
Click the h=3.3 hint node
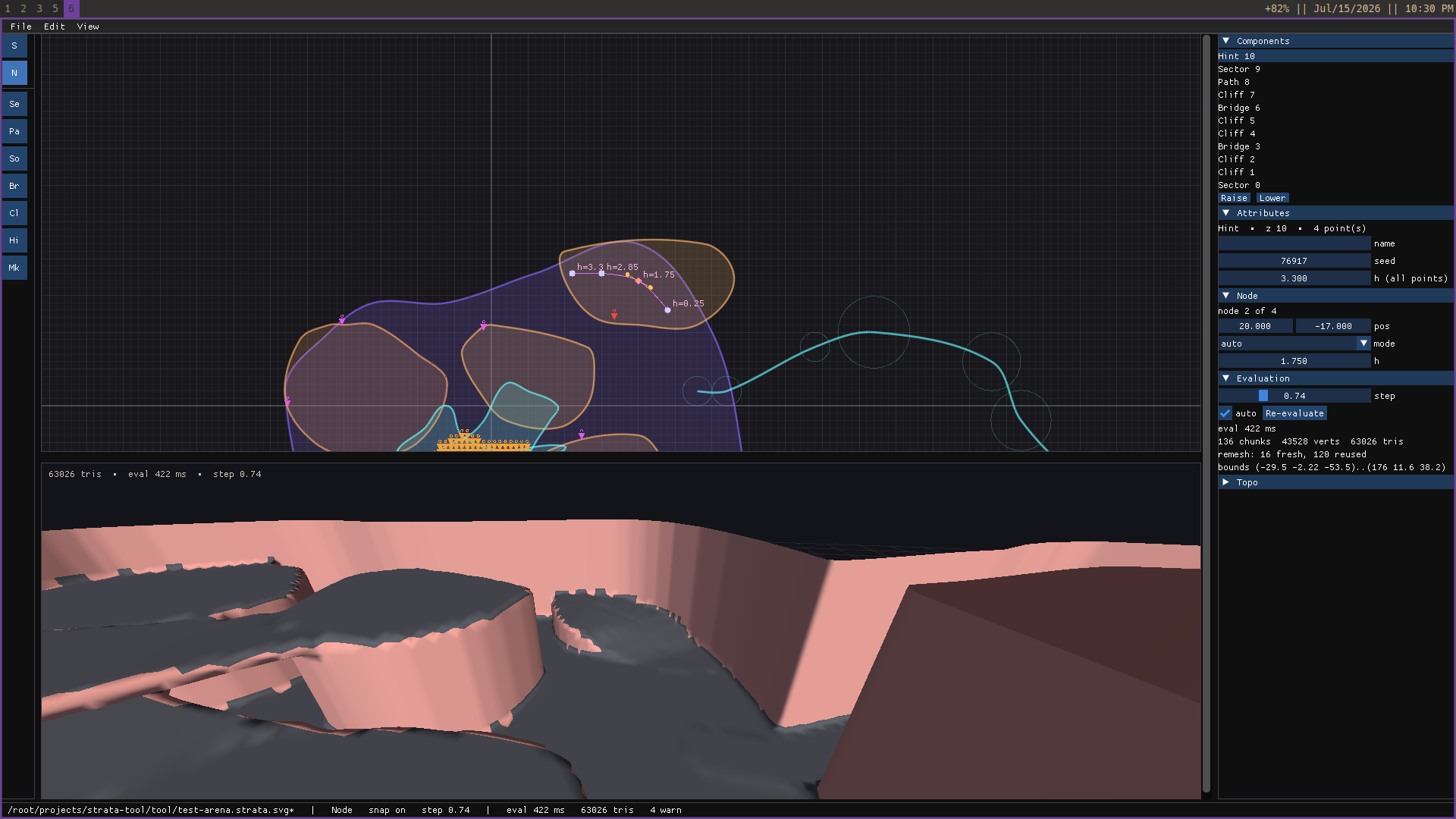tap(572, 273)
